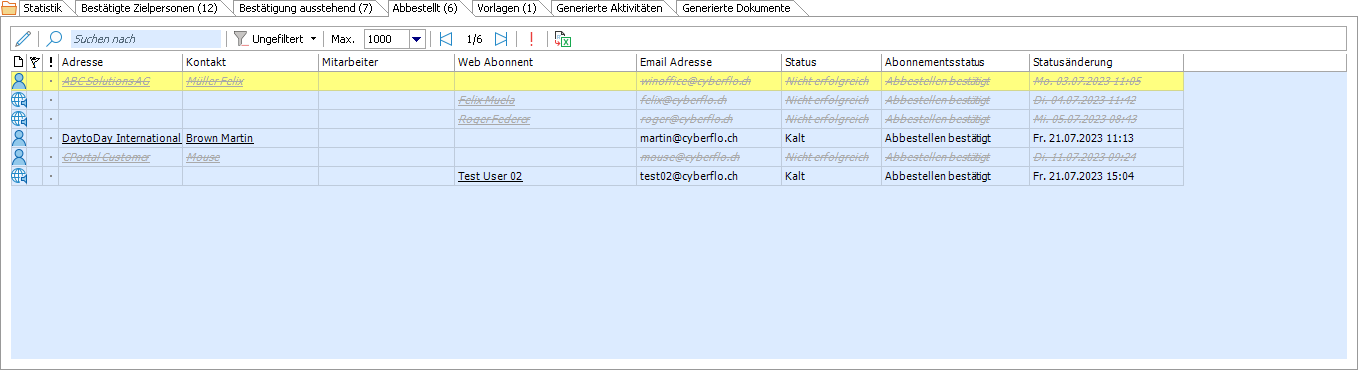Click the funnel filter icon
This screenshot has height=370, width=1358.
241,39
